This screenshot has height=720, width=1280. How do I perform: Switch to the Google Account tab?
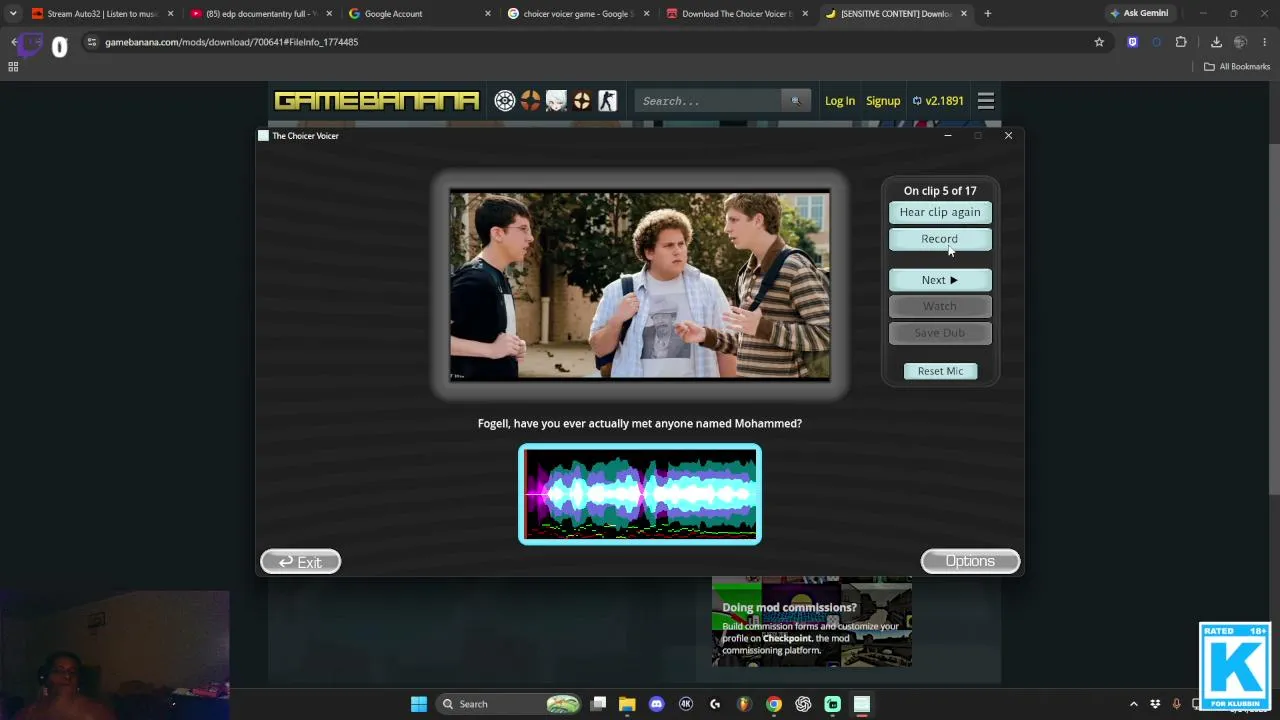click(x=418, y=14)
